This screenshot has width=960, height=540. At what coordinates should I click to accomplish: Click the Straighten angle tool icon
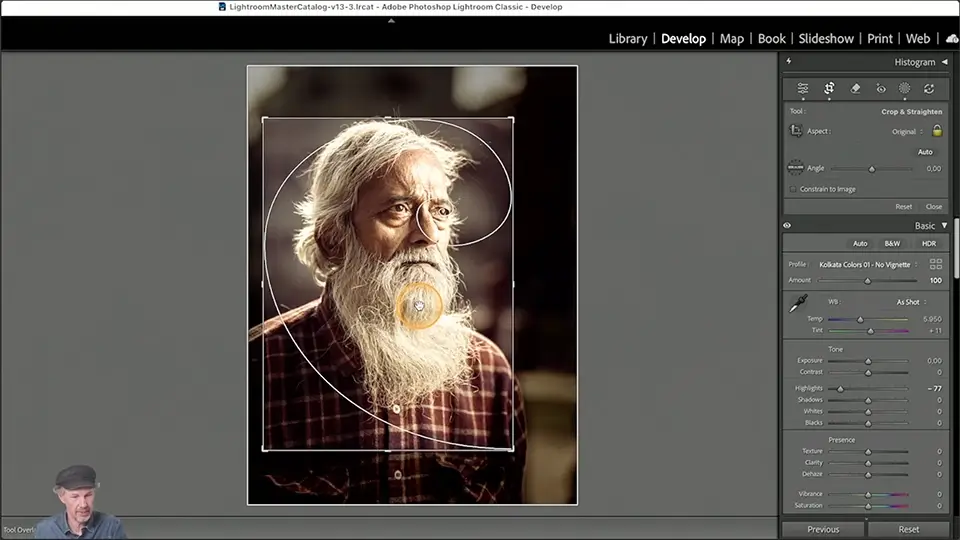[x=796, y=168]
